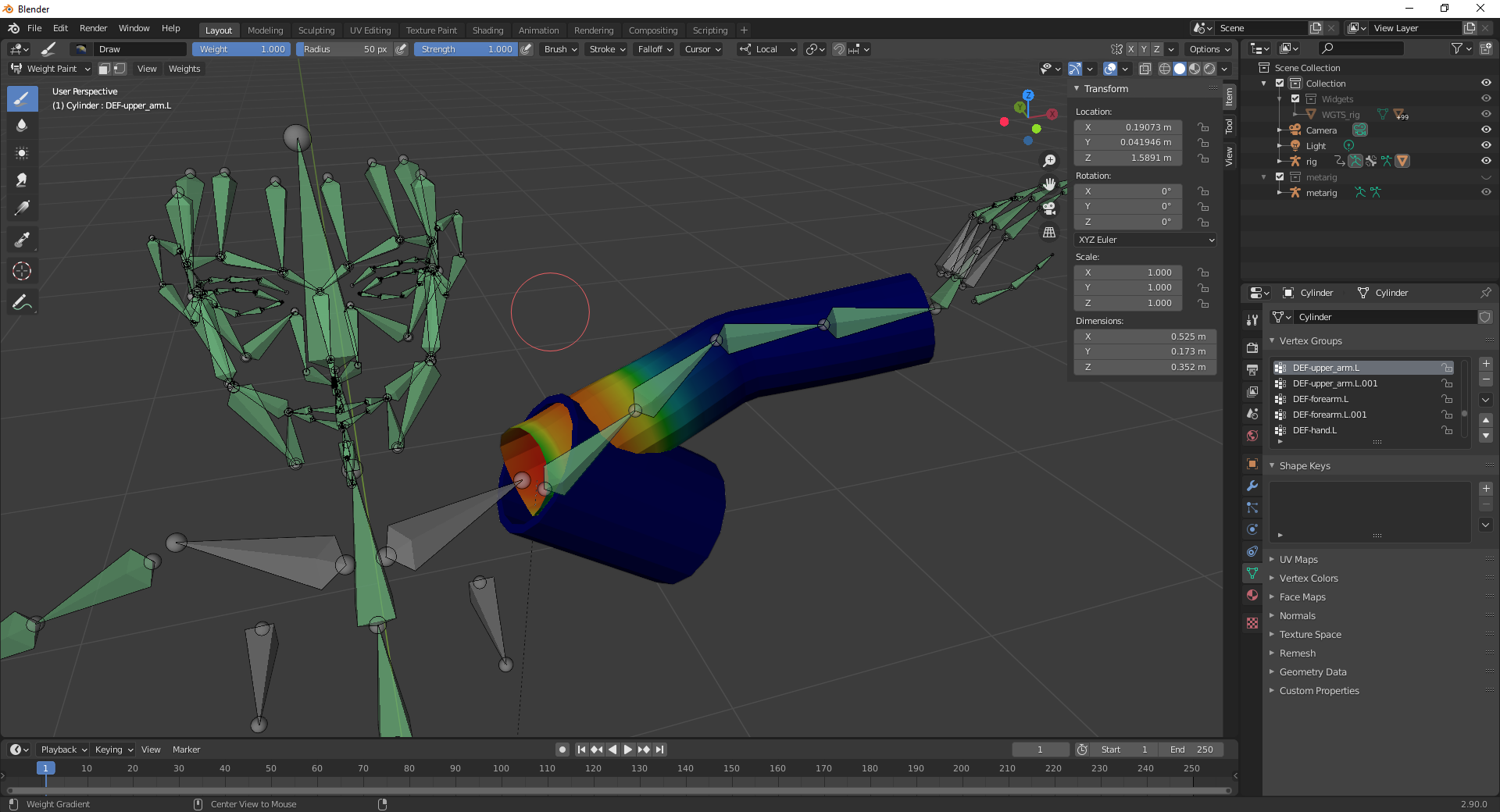Viewport: 1500px width, 812px height.
Task: Open the Marker menu in timeline
Action: click(186, 750)
